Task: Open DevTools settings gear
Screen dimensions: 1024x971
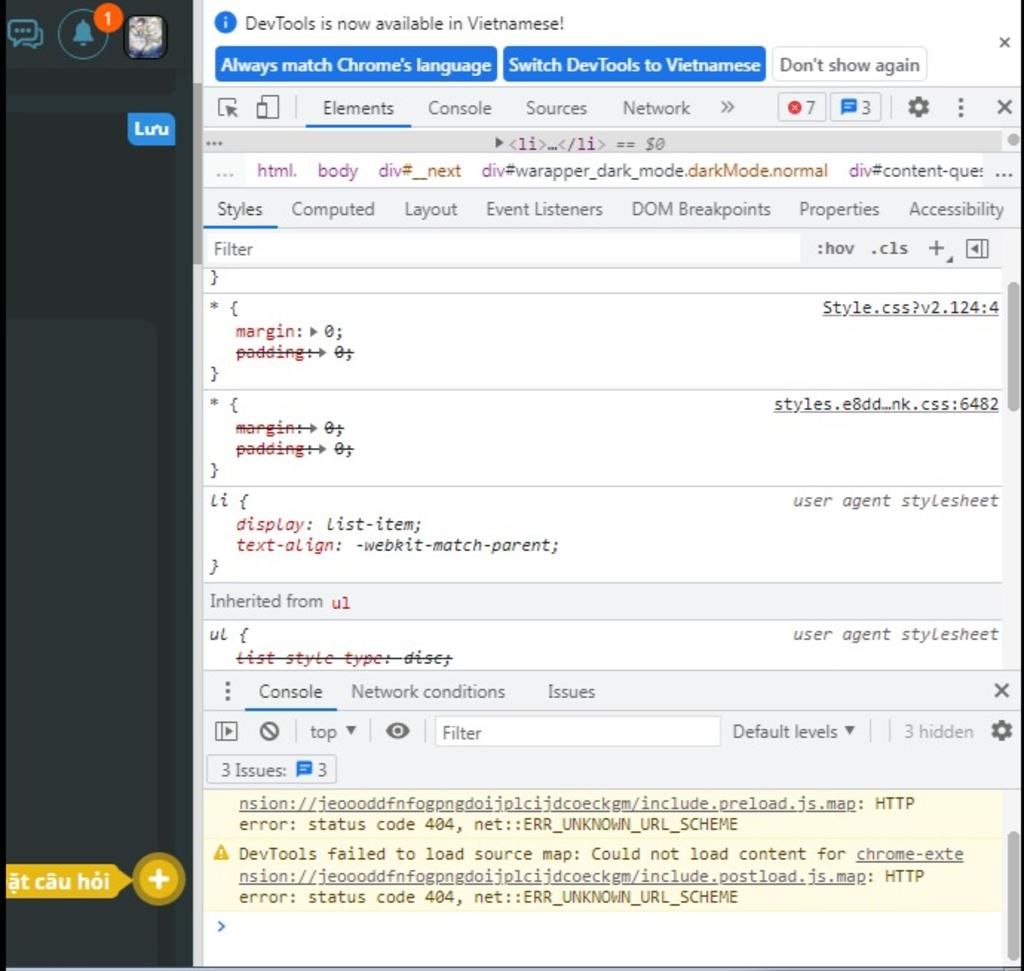Action: point(918,107)
